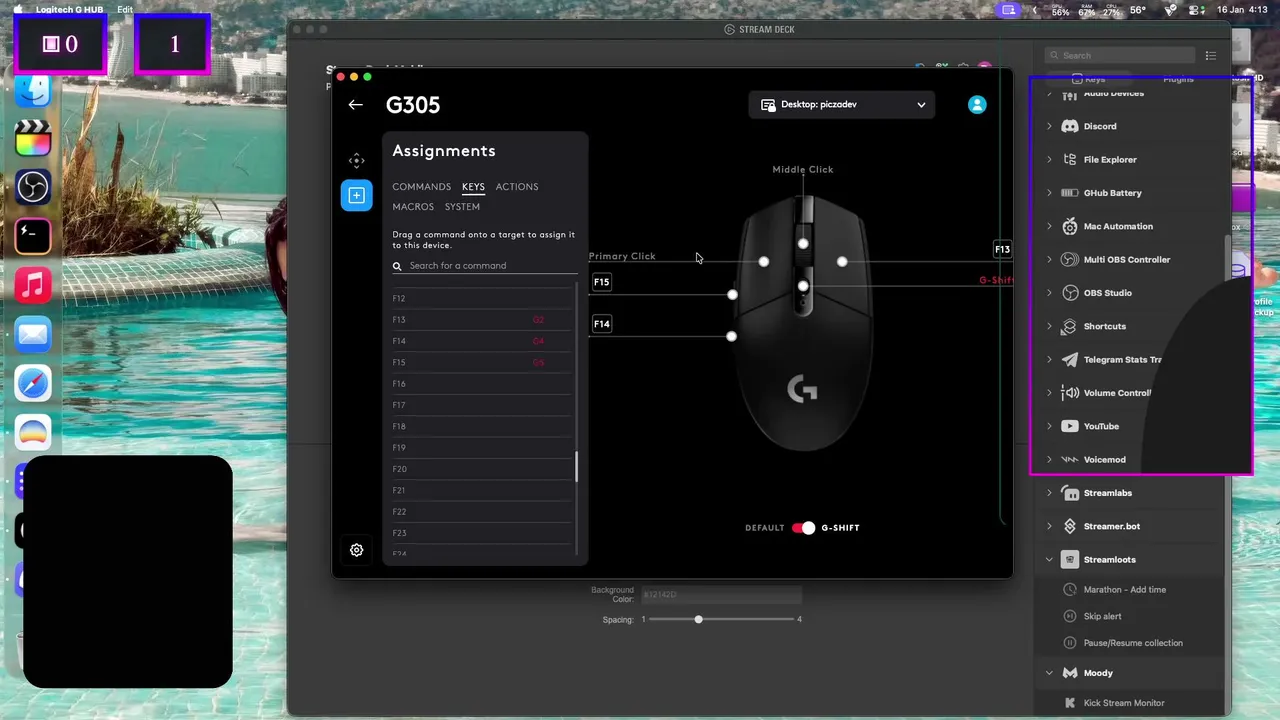The width and height of the screenshot is (1280, 720).
Task: Click the screen sharing menu bar icon
Action: point(1008,10)
